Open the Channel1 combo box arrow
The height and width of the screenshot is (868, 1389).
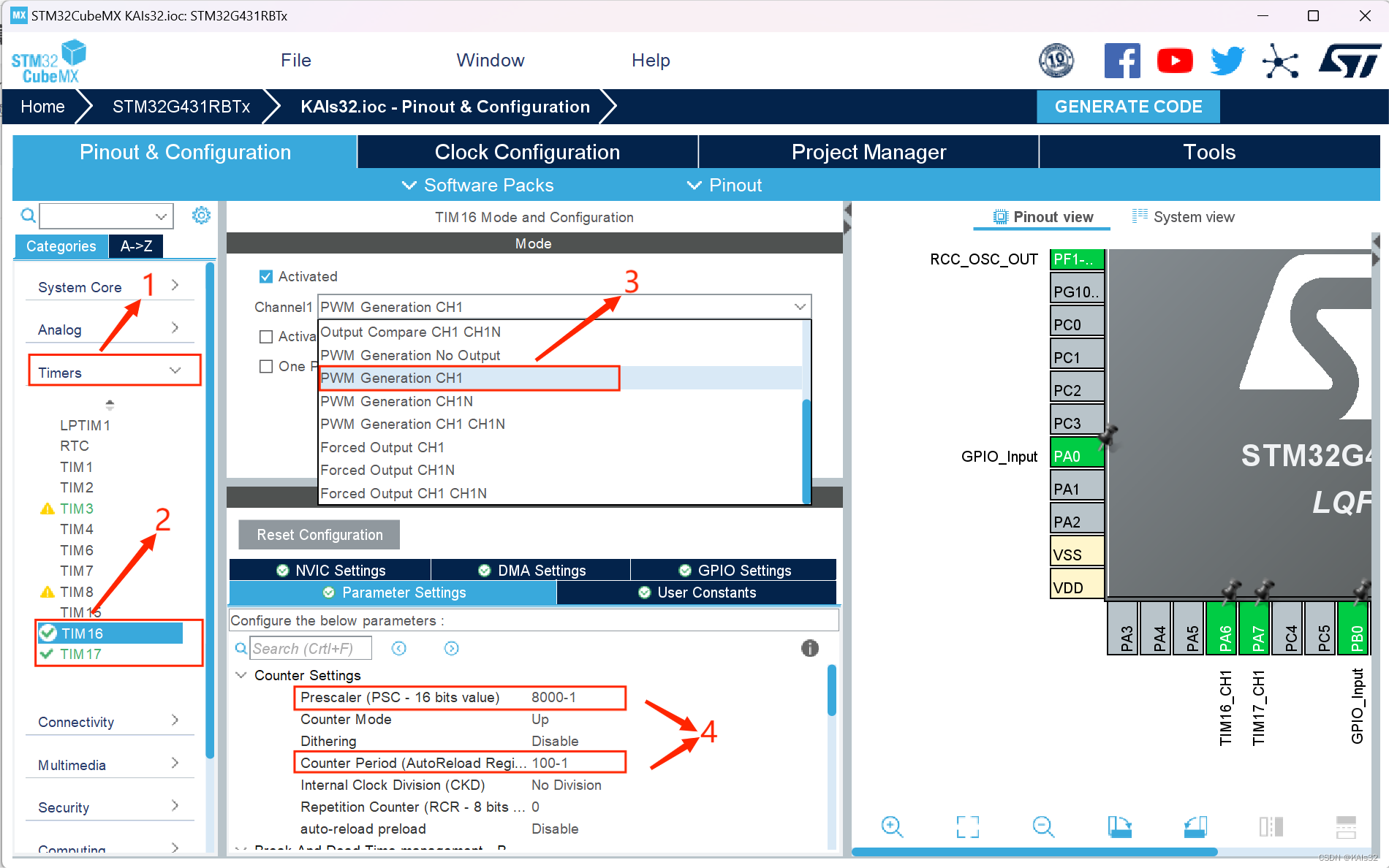[800, 307]
